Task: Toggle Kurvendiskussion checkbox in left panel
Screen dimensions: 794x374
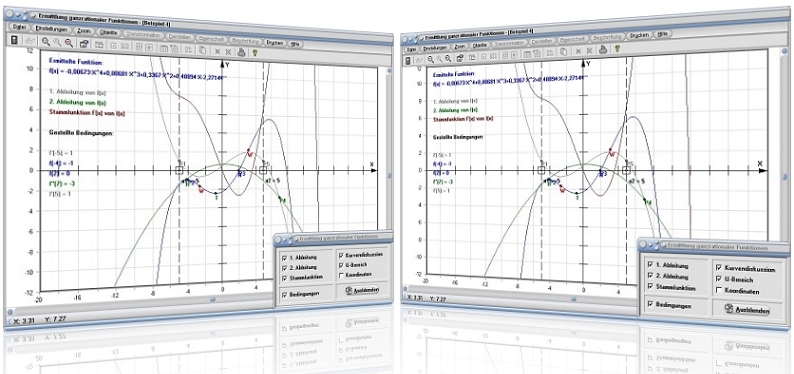Action: pyautogui.click(x=341, y=255)
